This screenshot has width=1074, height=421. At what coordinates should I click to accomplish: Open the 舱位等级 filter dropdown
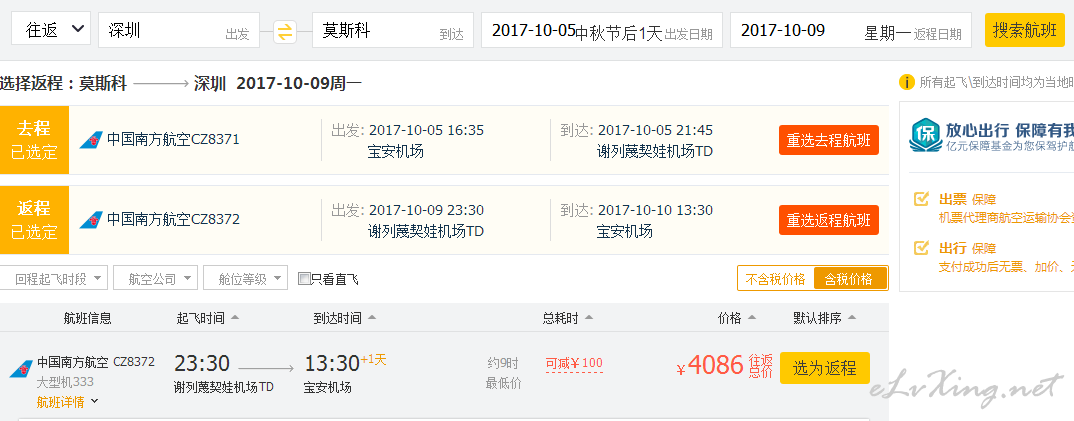(245, 279)
